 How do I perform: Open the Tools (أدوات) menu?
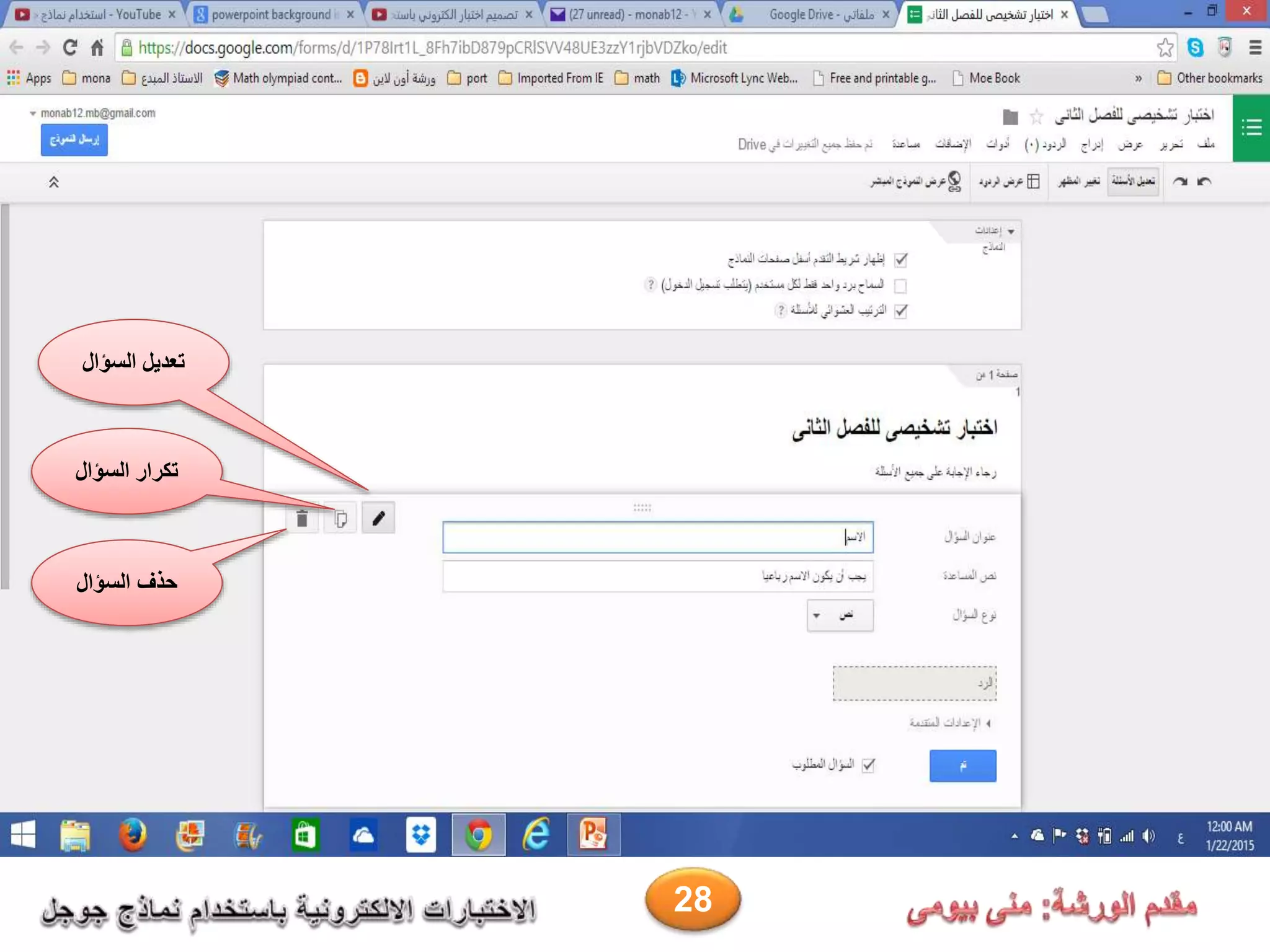(x=998, y=144)
